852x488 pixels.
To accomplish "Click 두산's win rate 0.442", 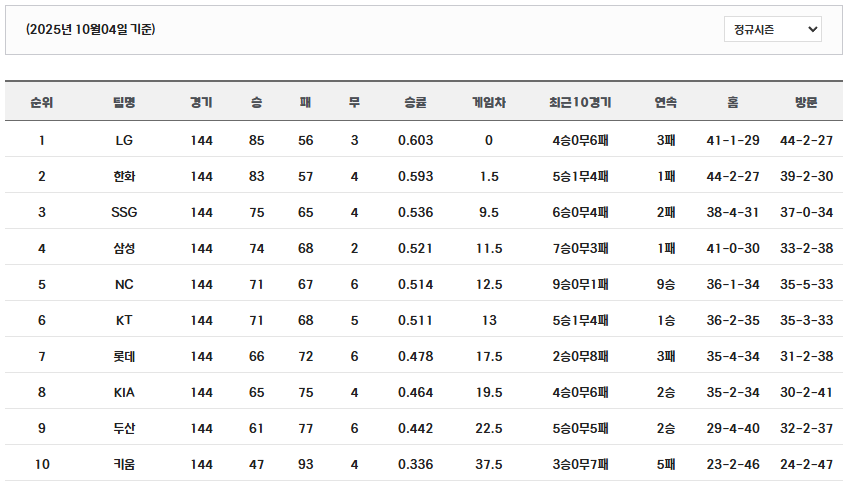I will coord(415,428).
